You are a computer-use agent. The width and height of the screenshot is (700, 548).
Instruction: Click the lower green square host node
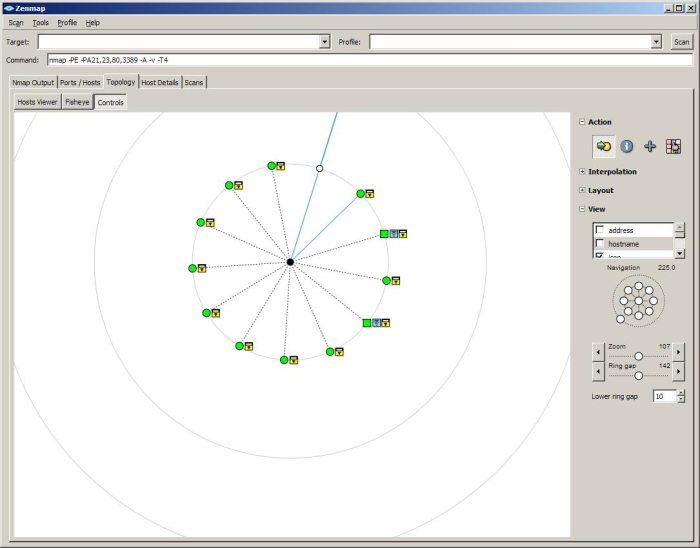click(x=367, y=323)
